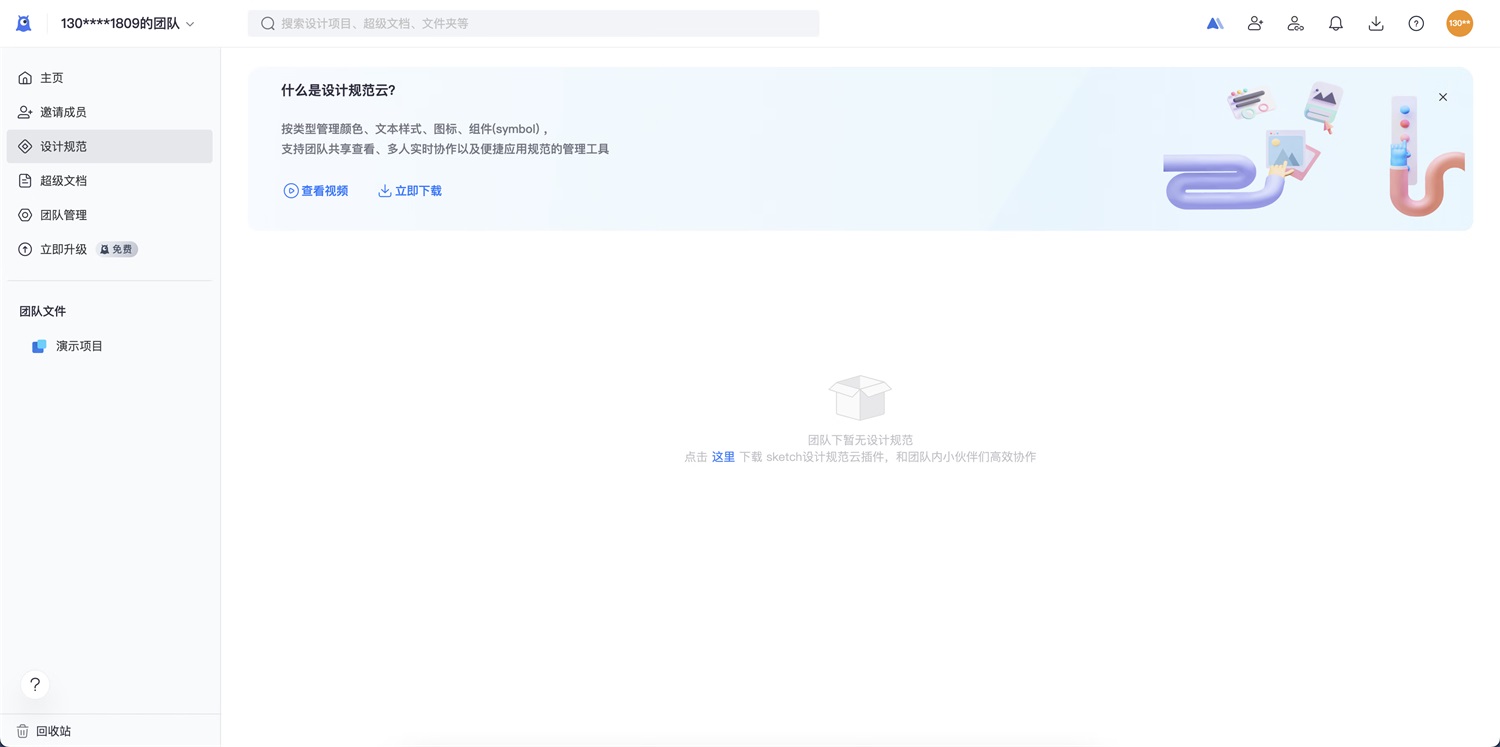Viewport: 1500px width, 747px height.
Task: Open the help question mark icon in the top bar
Action: [x=1416, y=24]
